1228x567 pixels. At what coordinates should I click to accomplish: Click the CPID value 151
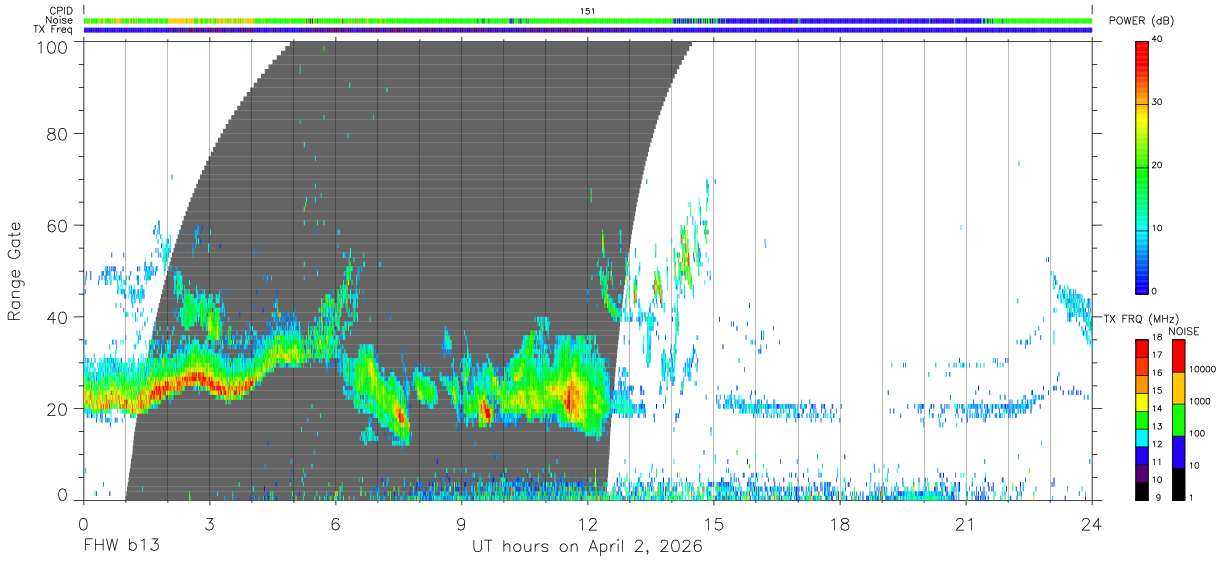(588, 10)
